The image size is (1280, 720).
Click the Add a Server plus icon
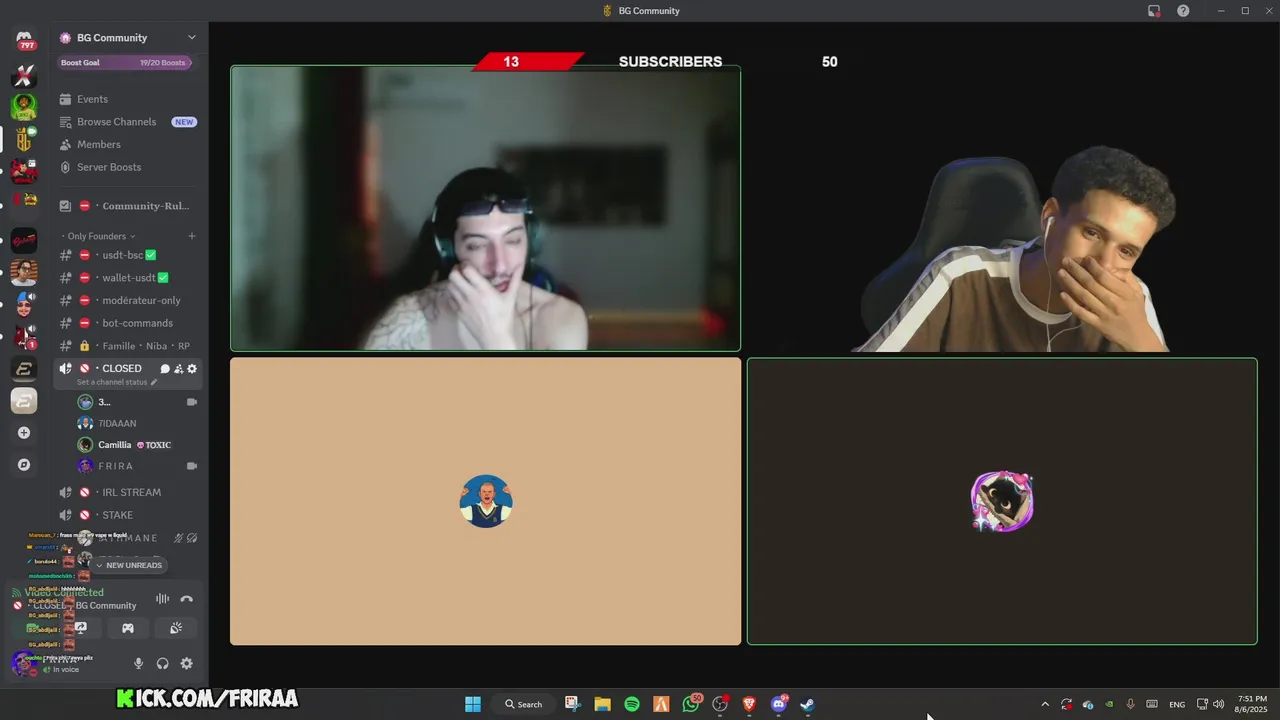tap(24, 433)
